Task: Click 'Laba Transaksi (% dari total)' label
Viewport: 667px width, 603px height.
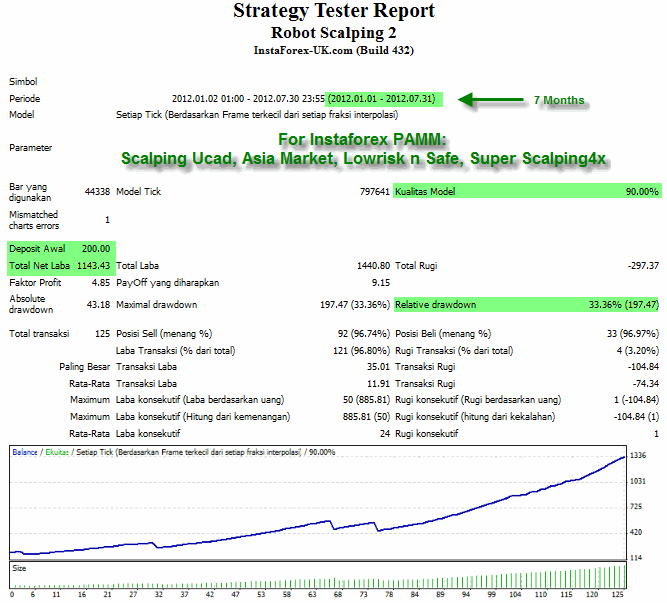Action: 176,351
